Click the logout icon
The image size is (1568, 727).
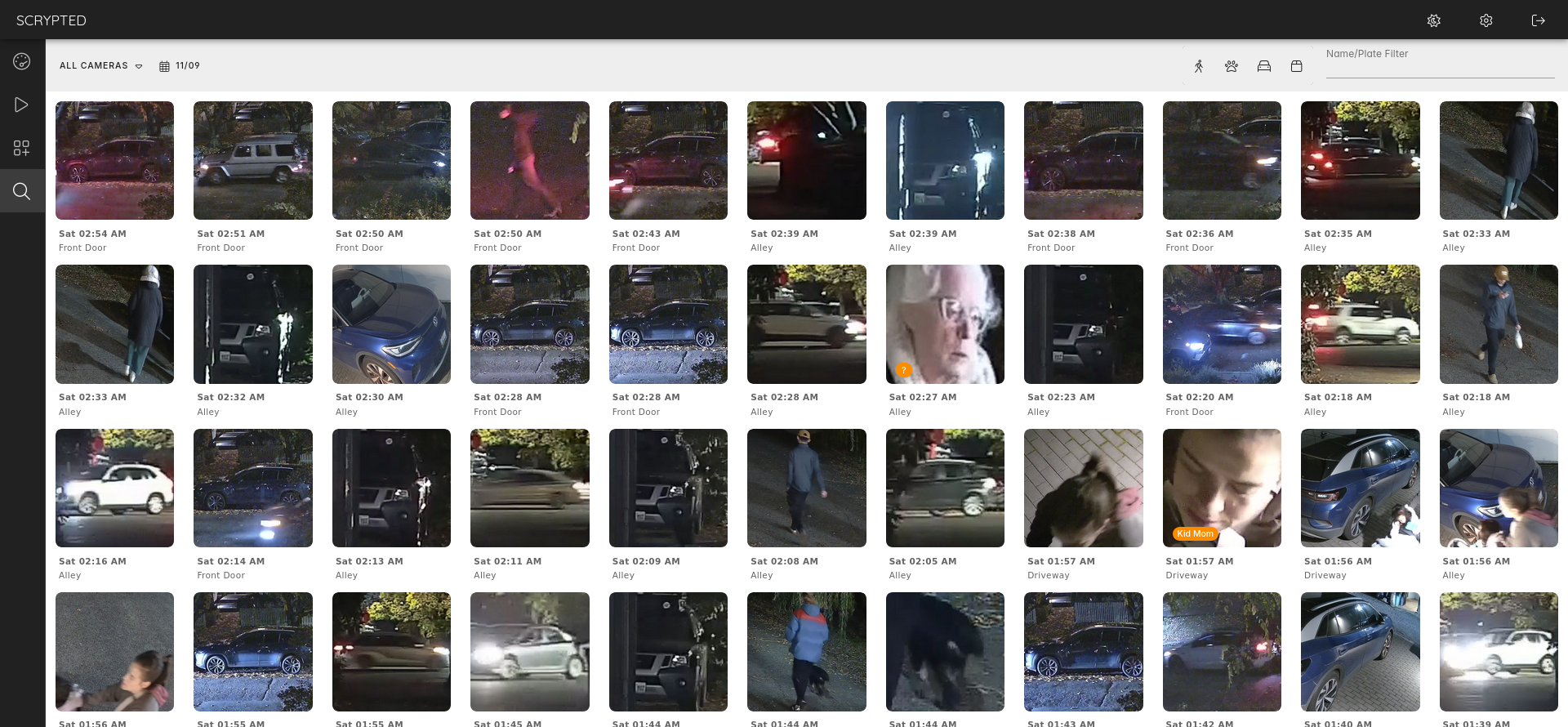pos(1539,20)
